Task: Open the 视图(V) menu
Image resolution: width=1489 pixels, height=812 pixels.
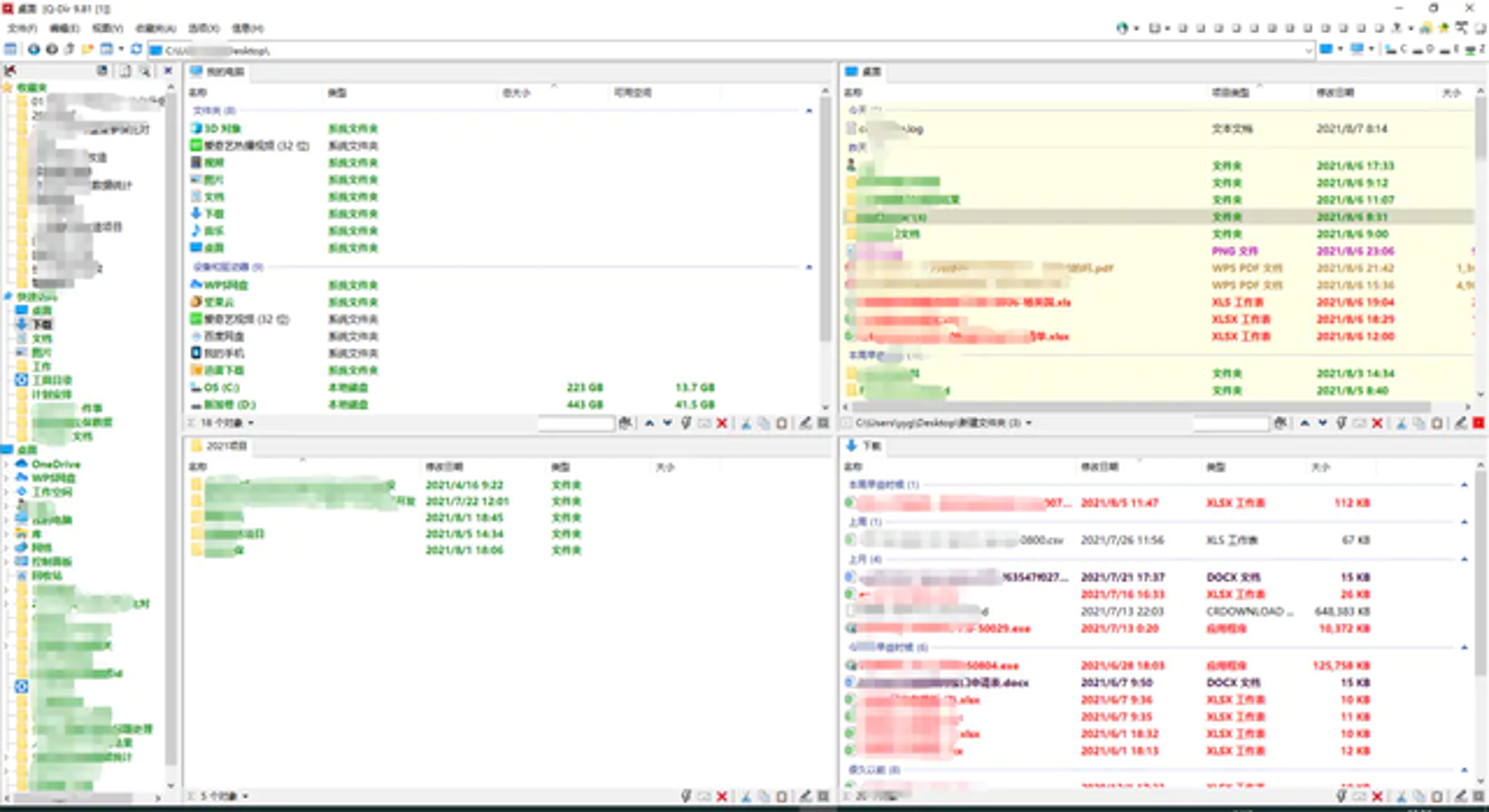Action: click(x=107, y=28)
